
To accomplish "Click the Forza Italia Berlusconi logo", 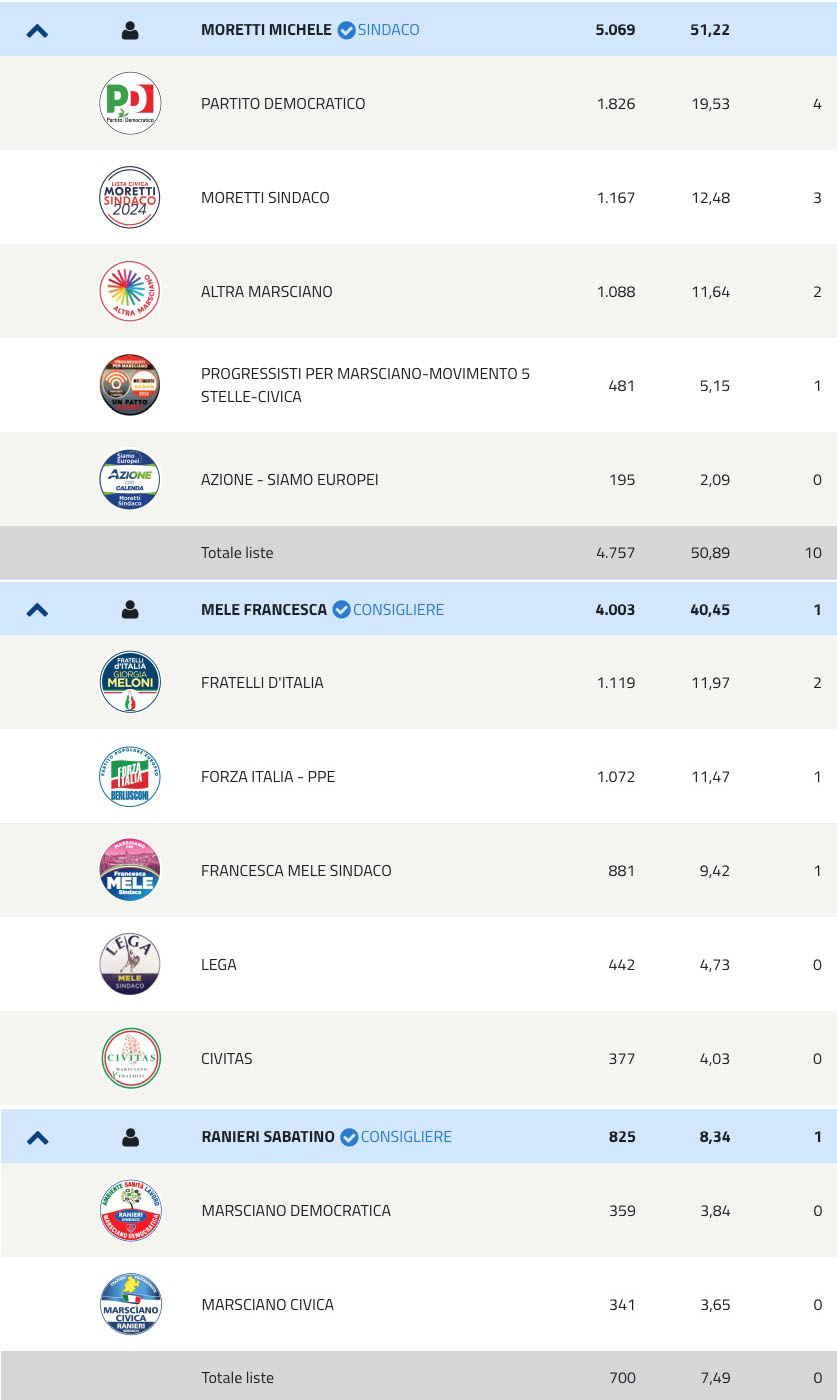I will click(x=130, y=776).
